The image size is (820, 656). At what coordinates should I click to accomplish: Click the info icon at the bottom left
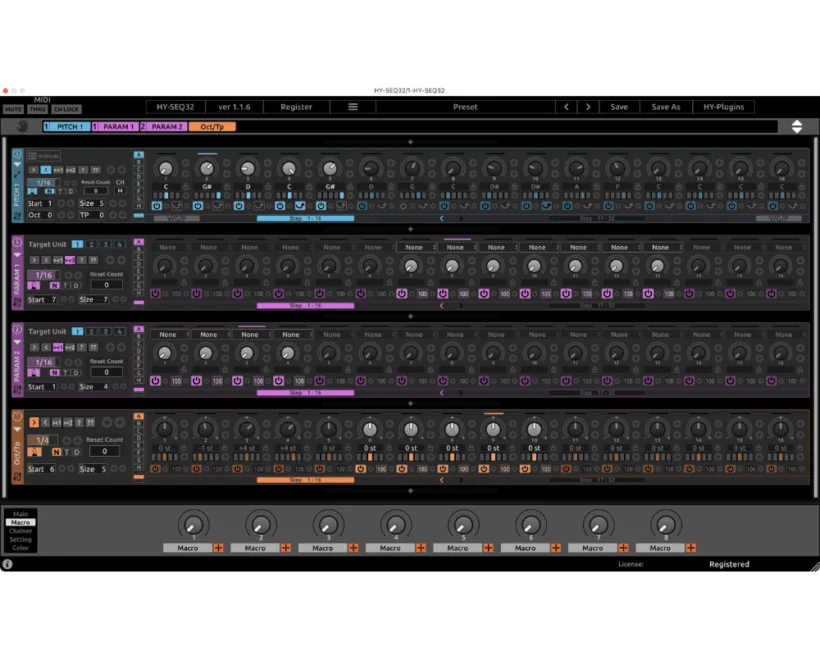click(10, 564)
